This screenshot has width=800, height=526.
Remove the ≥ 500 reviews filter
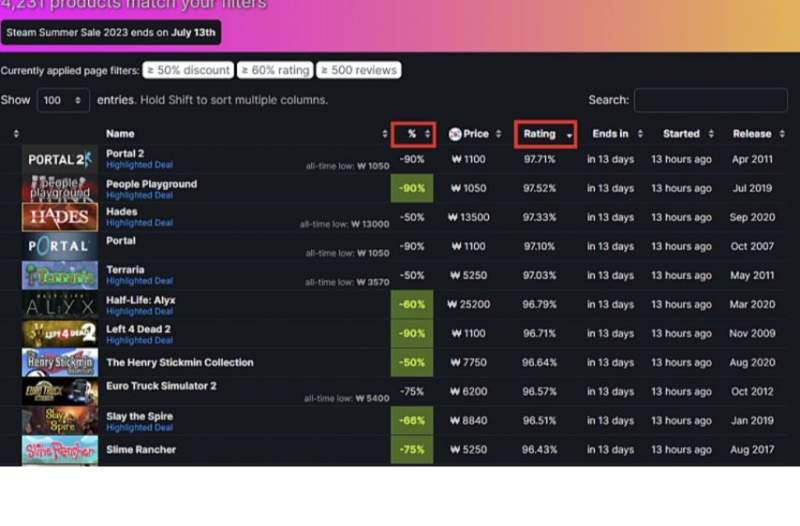tap(359, 70)
